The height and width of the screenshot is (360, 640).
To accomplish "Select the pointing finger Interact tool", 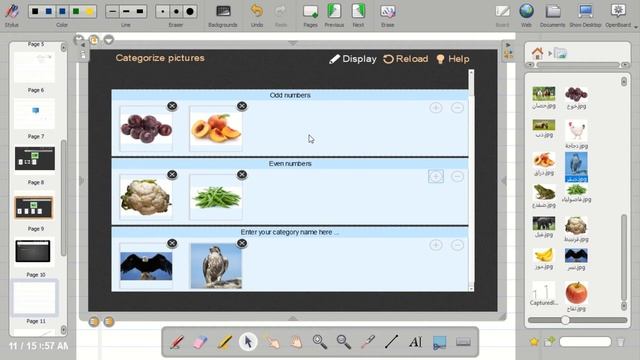I will pyautogui.click(x=272, y=342).
